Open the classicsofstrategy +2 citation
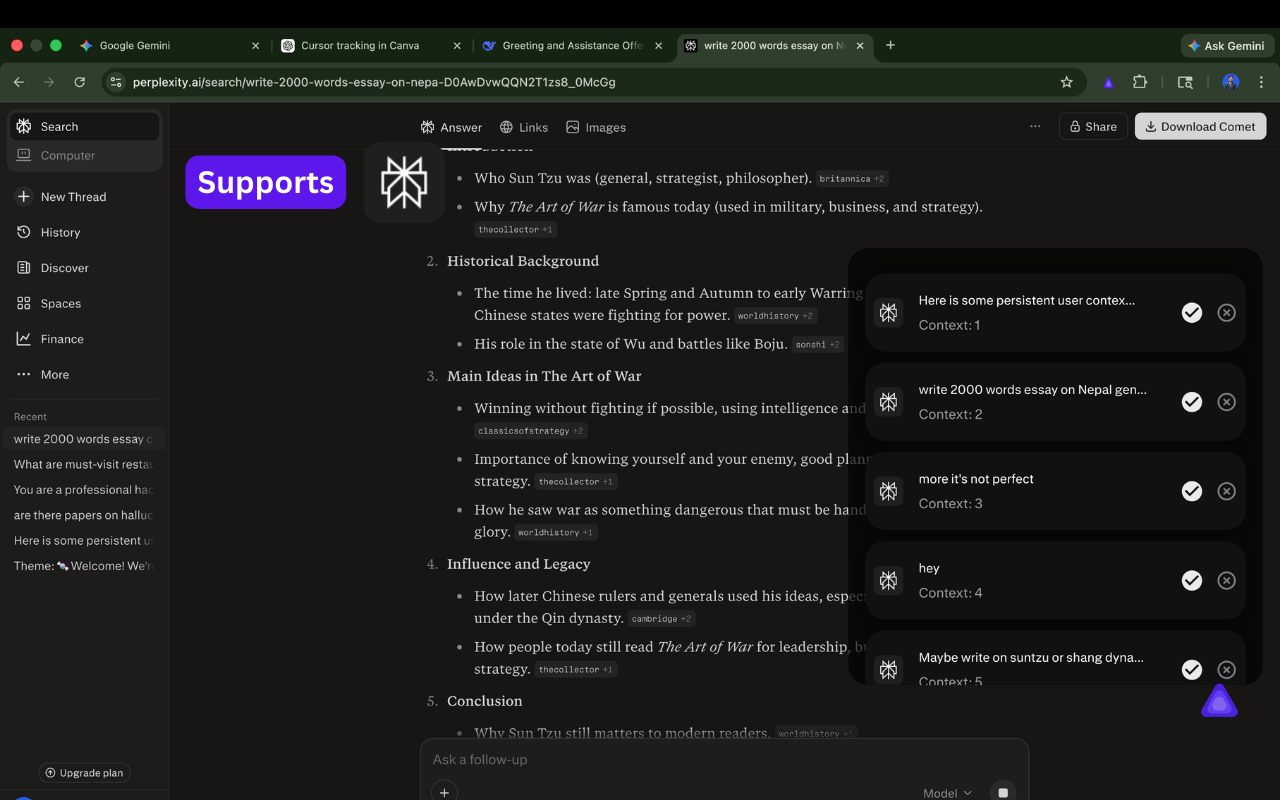This screenshot has width=1280, height=800. click(x=530, y=431)
